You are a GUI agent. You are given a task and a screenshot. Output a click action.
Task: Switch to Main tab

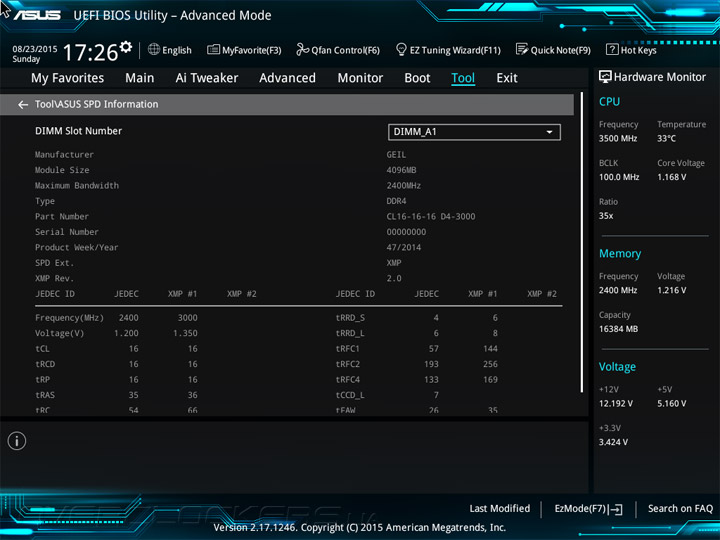click(x=140, y=78)
